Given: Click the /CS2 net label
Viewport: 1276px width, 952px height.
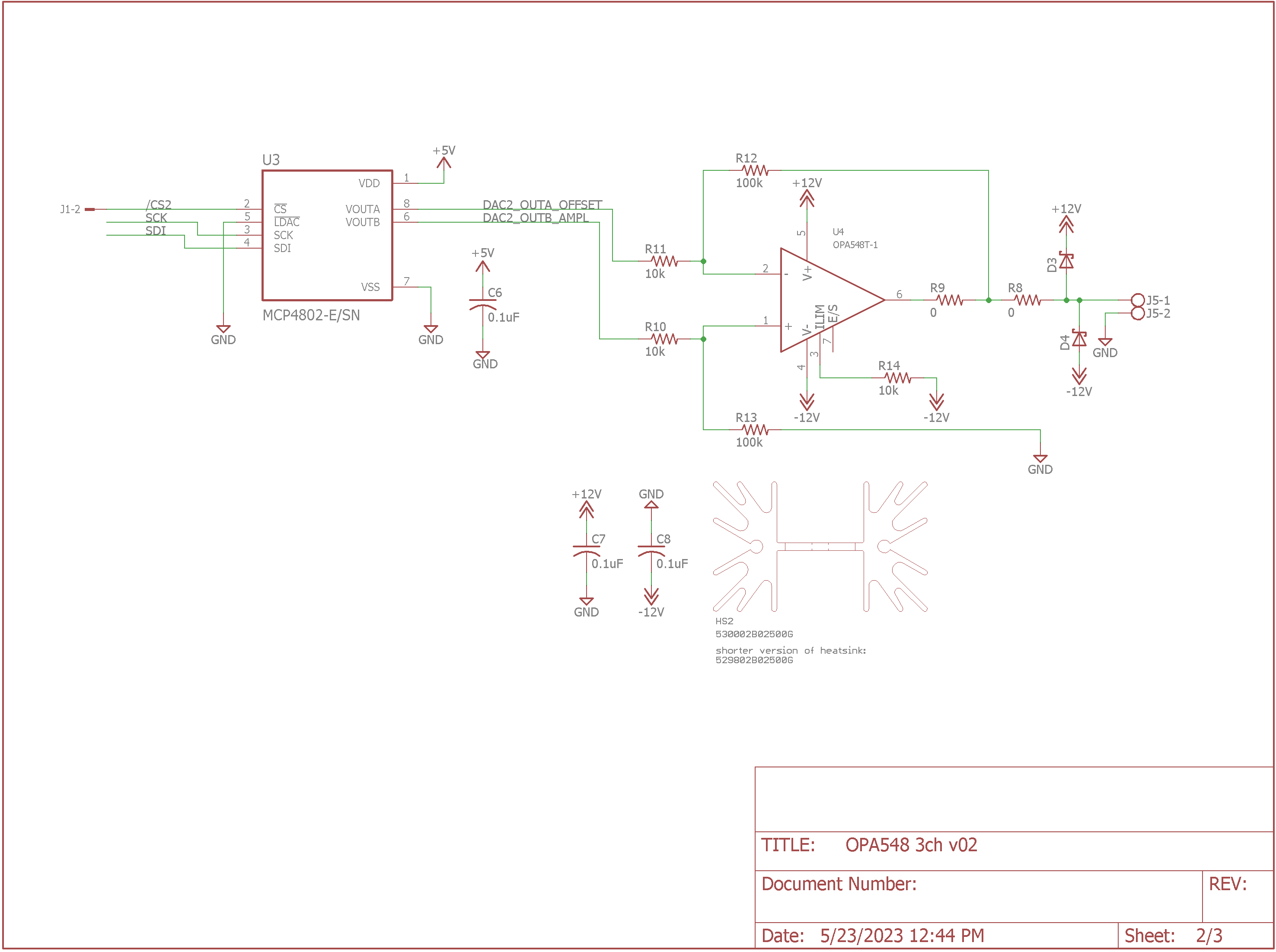Looking at the screenshot, I should click(x=159, y=204).
